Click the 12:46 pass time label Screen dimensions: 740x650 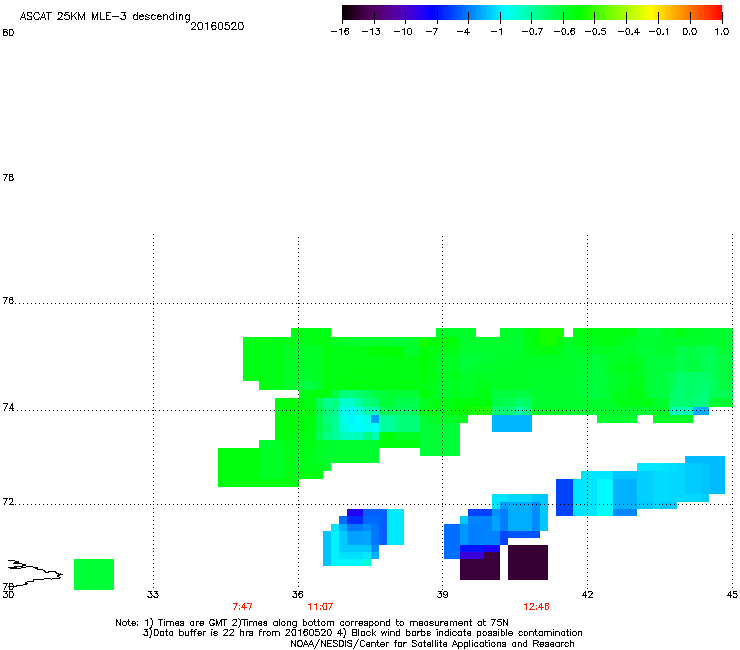[536, 607]
